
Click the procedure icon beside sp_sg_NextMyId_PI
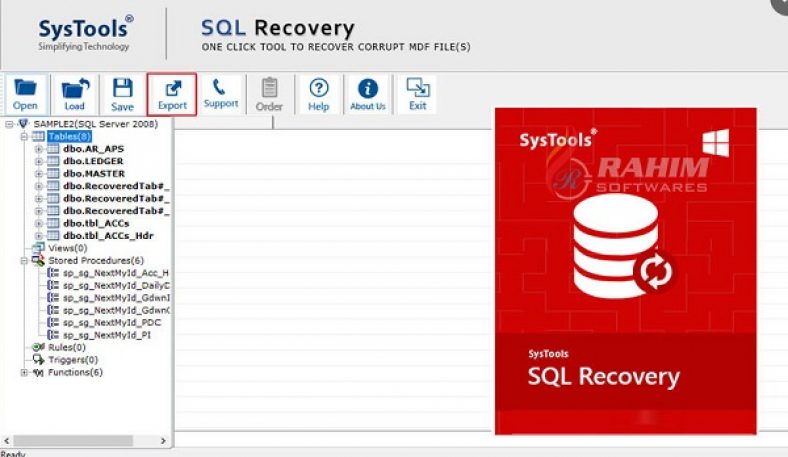click(53, 335)
